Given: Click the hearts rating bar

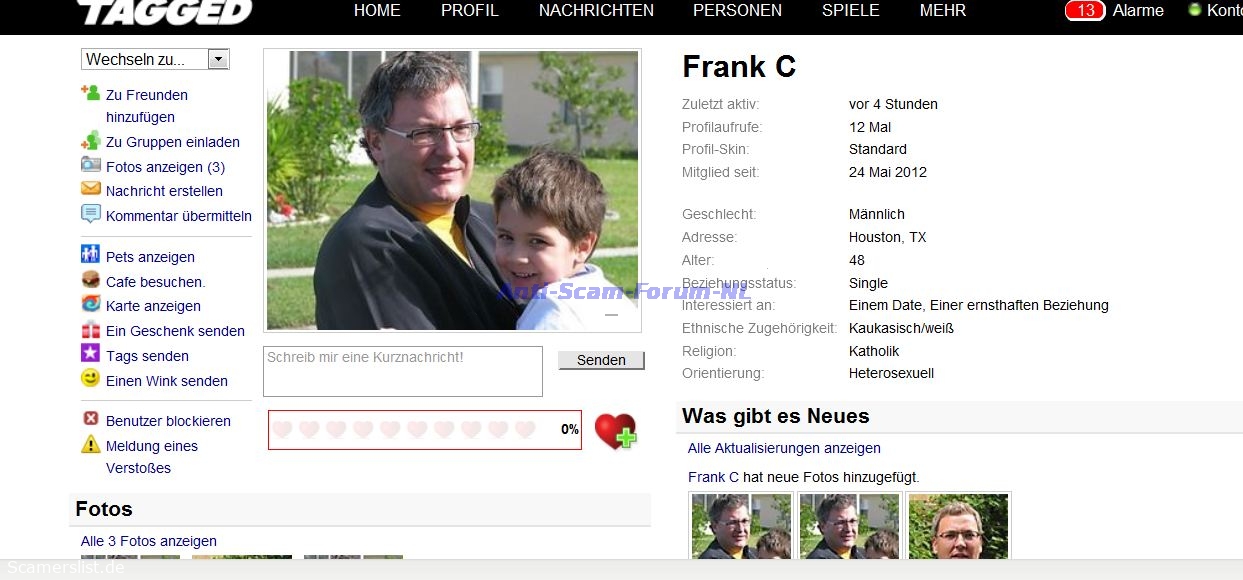Looking at the screenshot, I should pyautogui.click(x=425, y=430).
